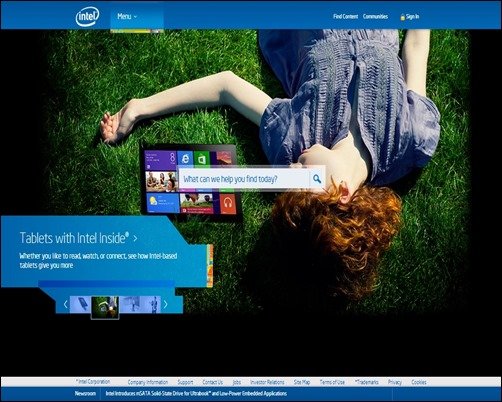Select the highlighted grass carousel thumbnail
502x402 pixels.
coord(105,308)
